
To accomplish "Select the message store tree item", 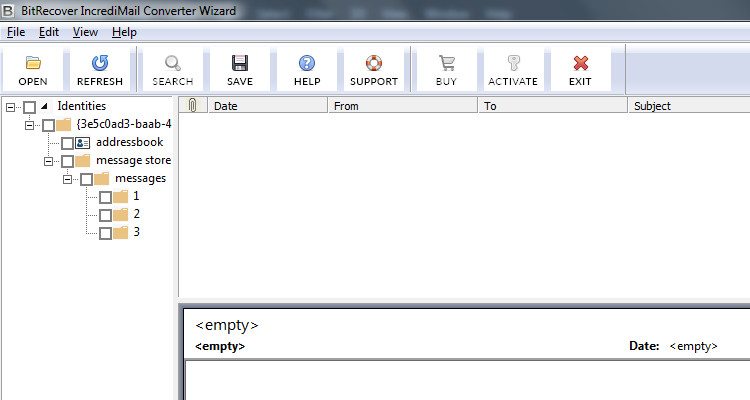I will point(133,160).
